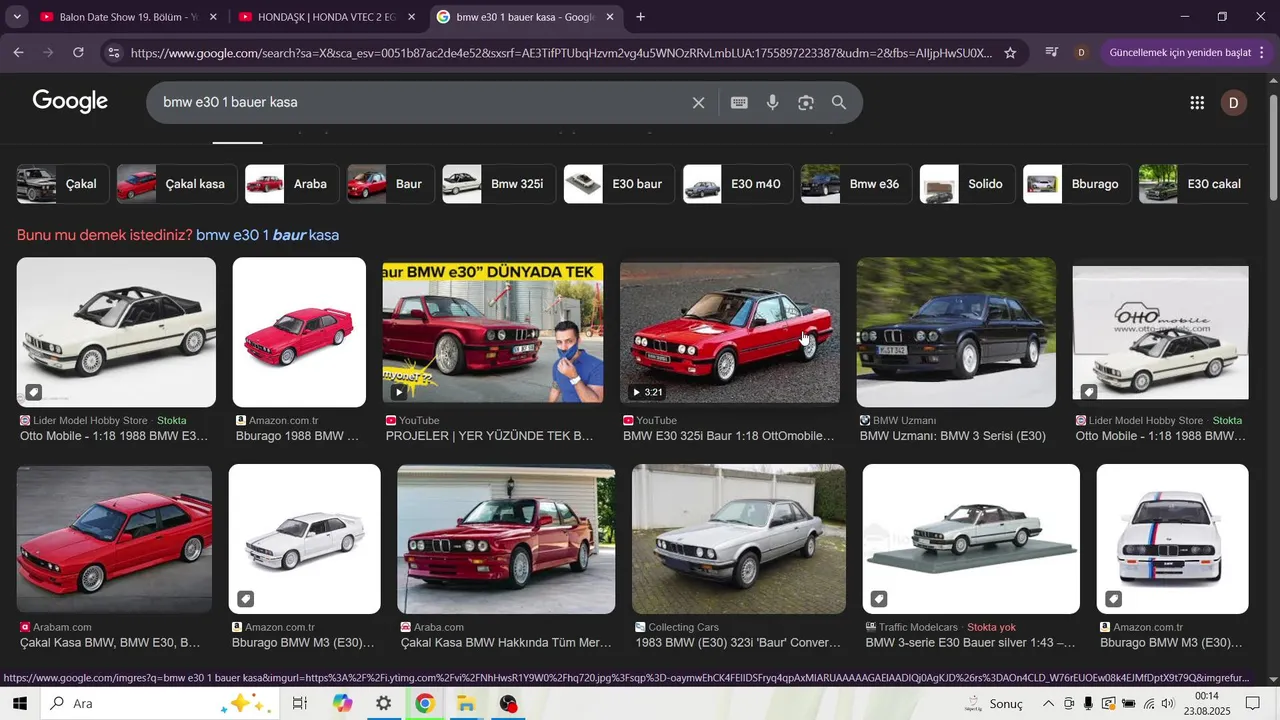Screen dimensions: 1280x720
Task: Focus the browser address bar URL
Action: click(x=561, y=53)
